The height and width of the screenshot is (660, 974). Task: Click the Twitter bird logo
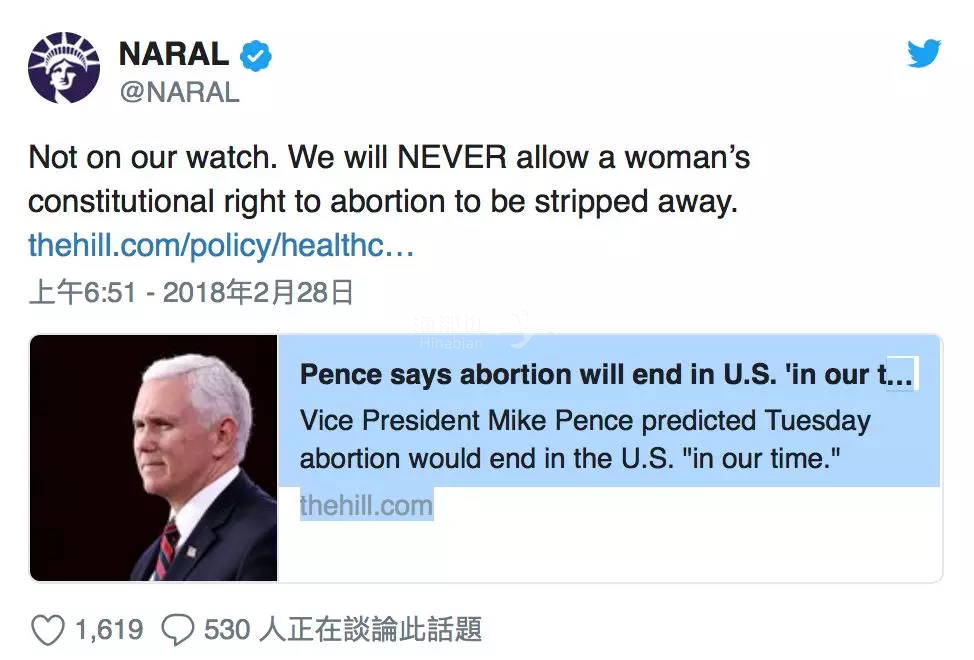pos(924,54)
